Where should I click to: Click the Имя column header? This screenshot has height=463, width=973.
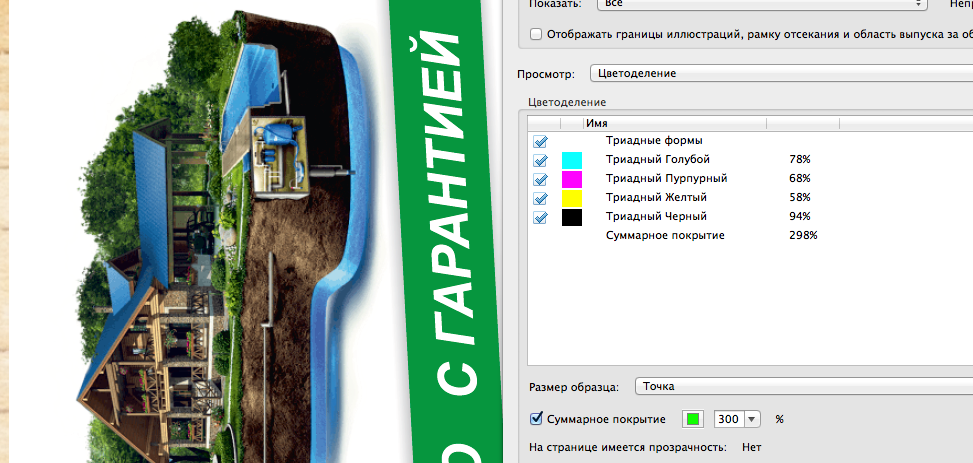click(x=675, y=124)
